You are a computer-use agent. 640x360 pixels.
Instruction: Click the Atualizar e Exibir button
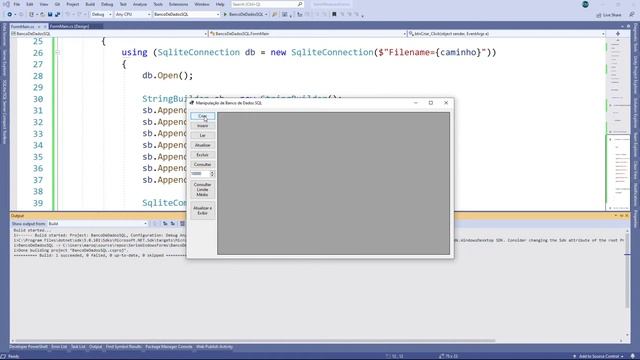[x=202, y=211]
